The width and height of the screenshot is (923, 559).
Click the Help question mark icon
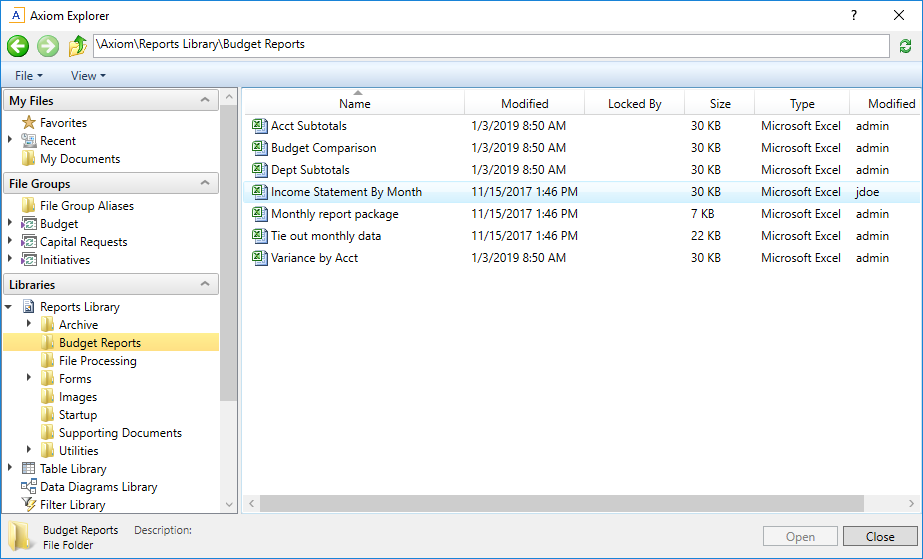click(x=853, y=16)
